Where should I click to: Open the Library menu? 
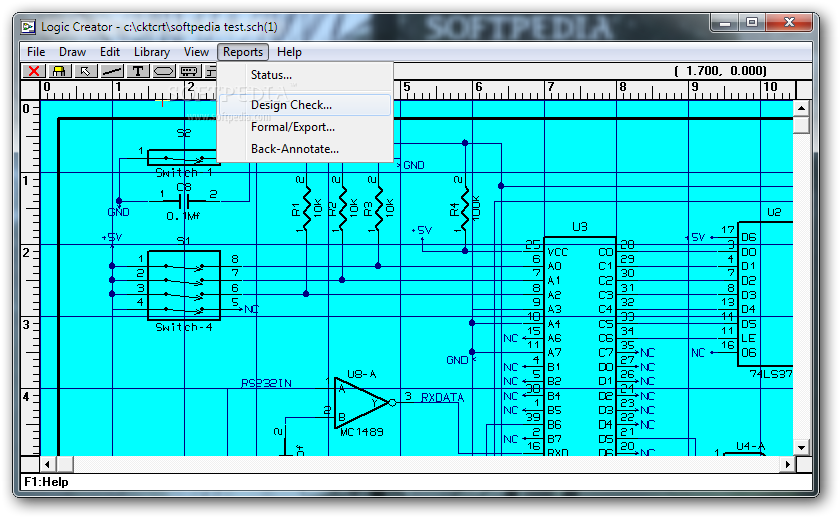pyautogui.click(x=152, y=52)
